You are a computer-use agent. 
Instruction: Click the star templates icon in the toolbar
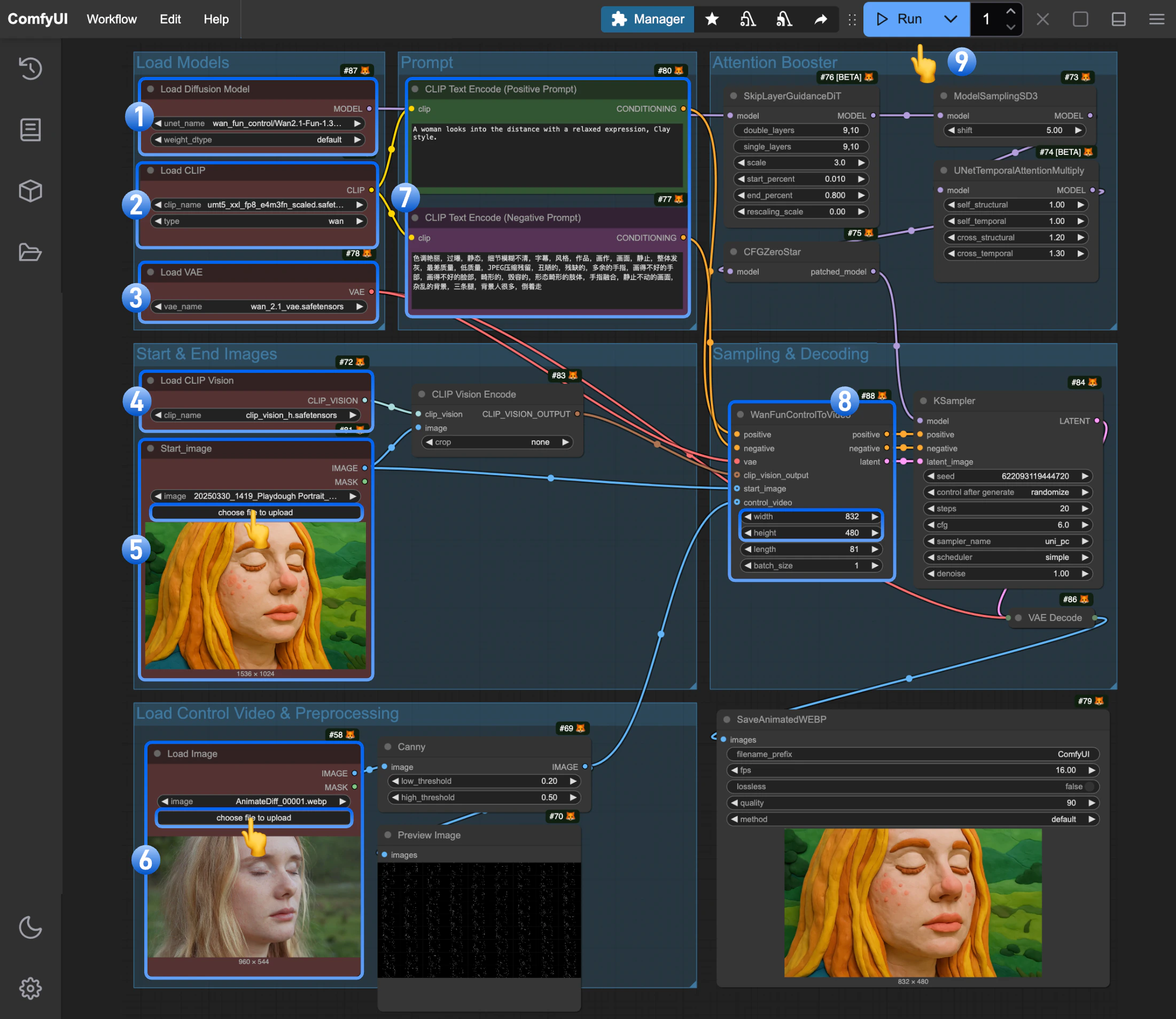pyautogui.click(x=712, y=19)
